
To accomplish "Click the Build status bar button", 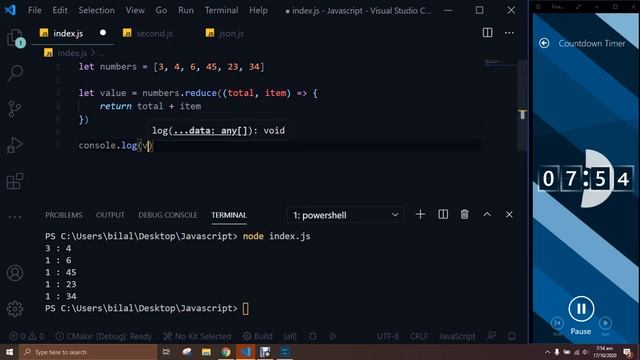I will [258, 336].
